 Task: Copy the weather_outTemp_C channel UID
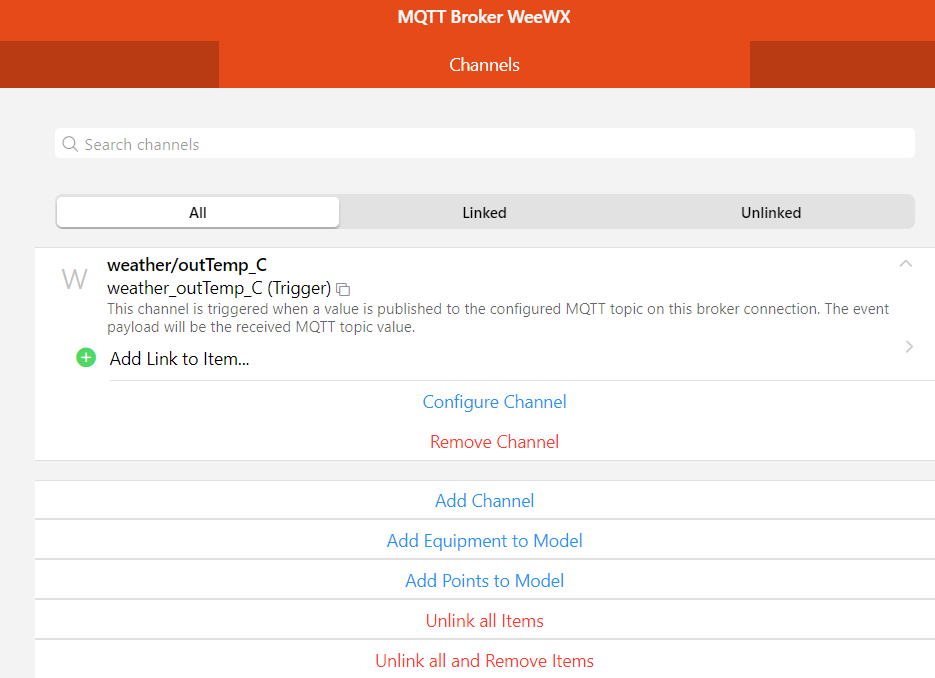pos(343,289)
